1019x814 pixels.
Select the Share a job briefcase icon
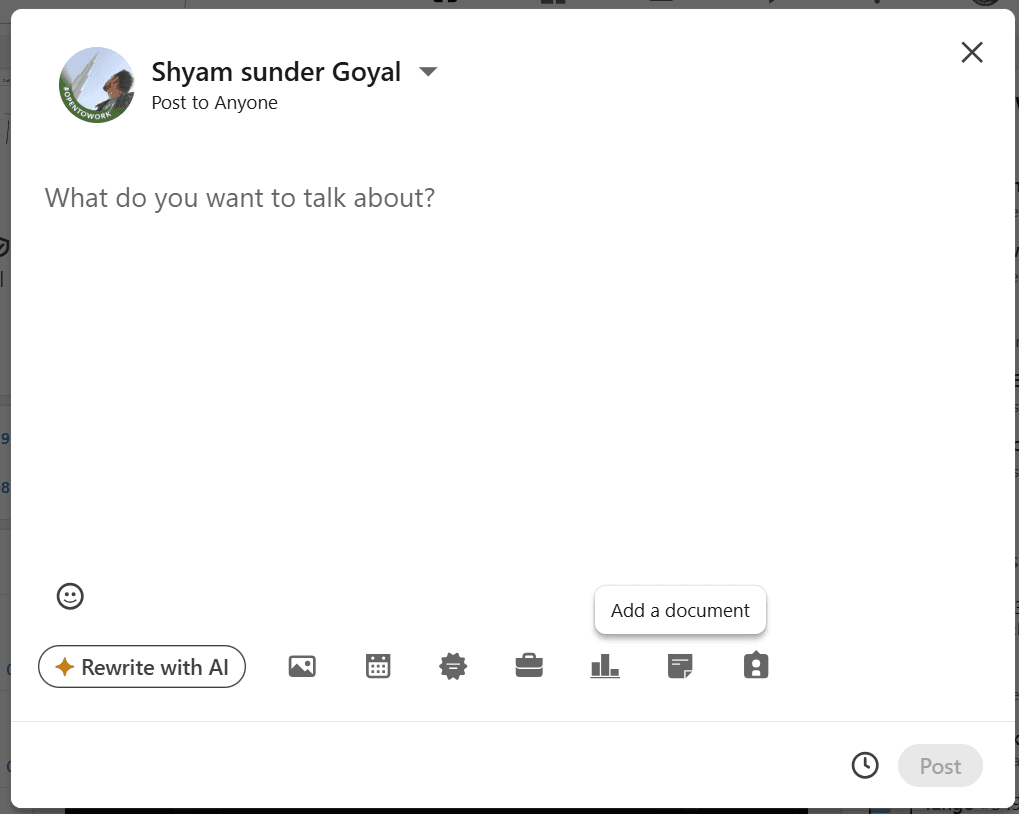pyautogui.click(x=529, y=665)
